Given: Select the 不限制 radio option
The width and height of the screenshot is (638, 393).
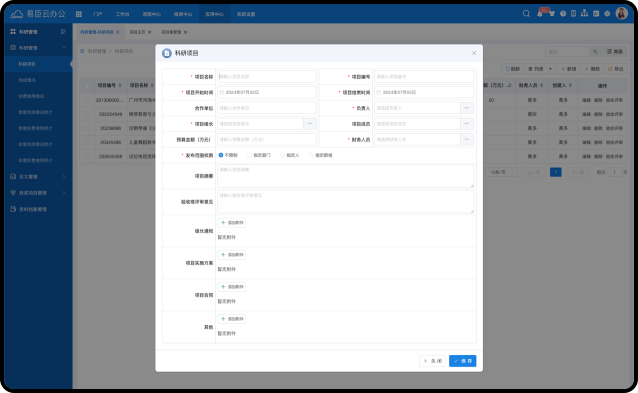Looking at the screenshot, I should pyautogui.click(x=228, y=155).
